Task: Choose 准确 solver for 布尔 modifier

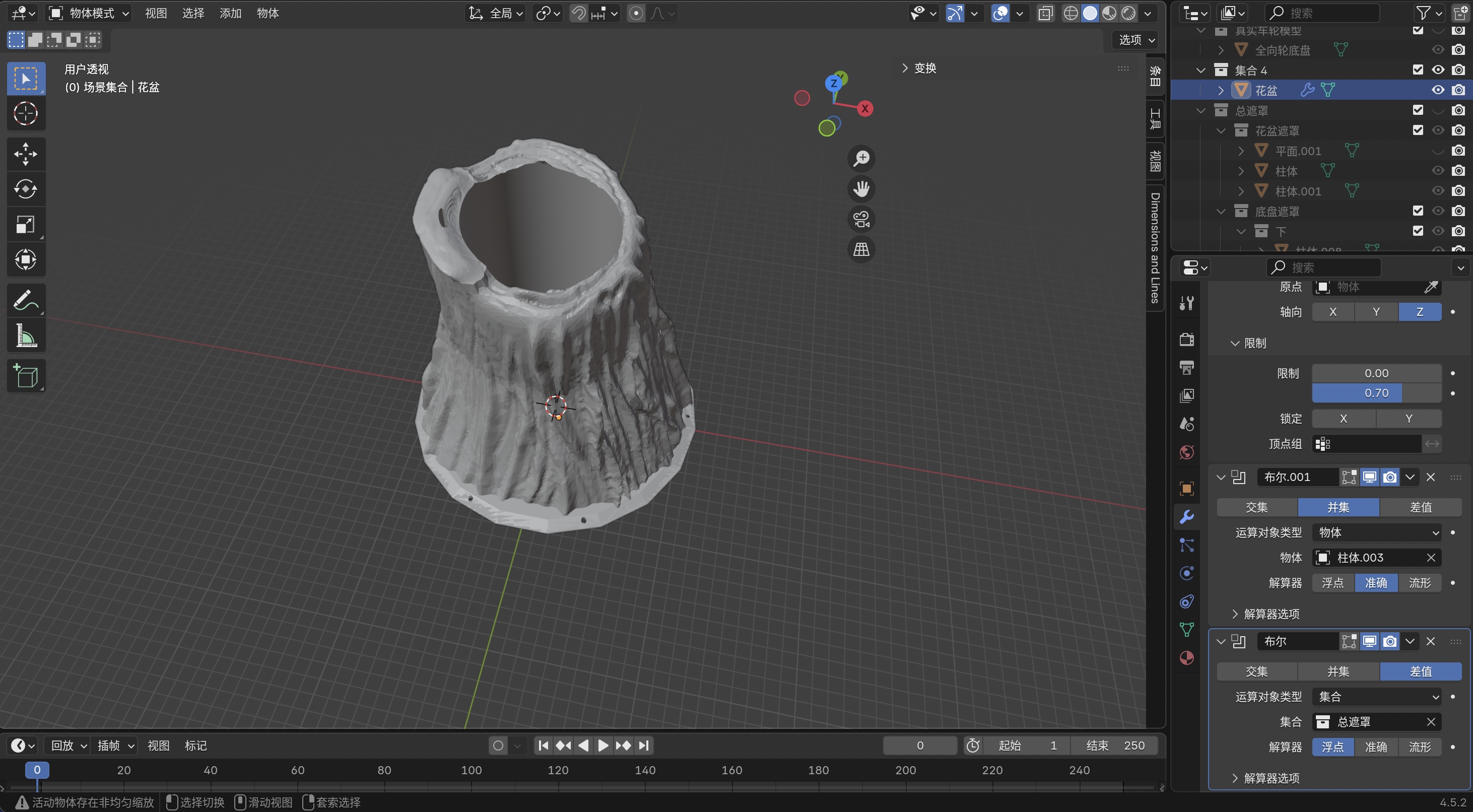Action: 1376,747
